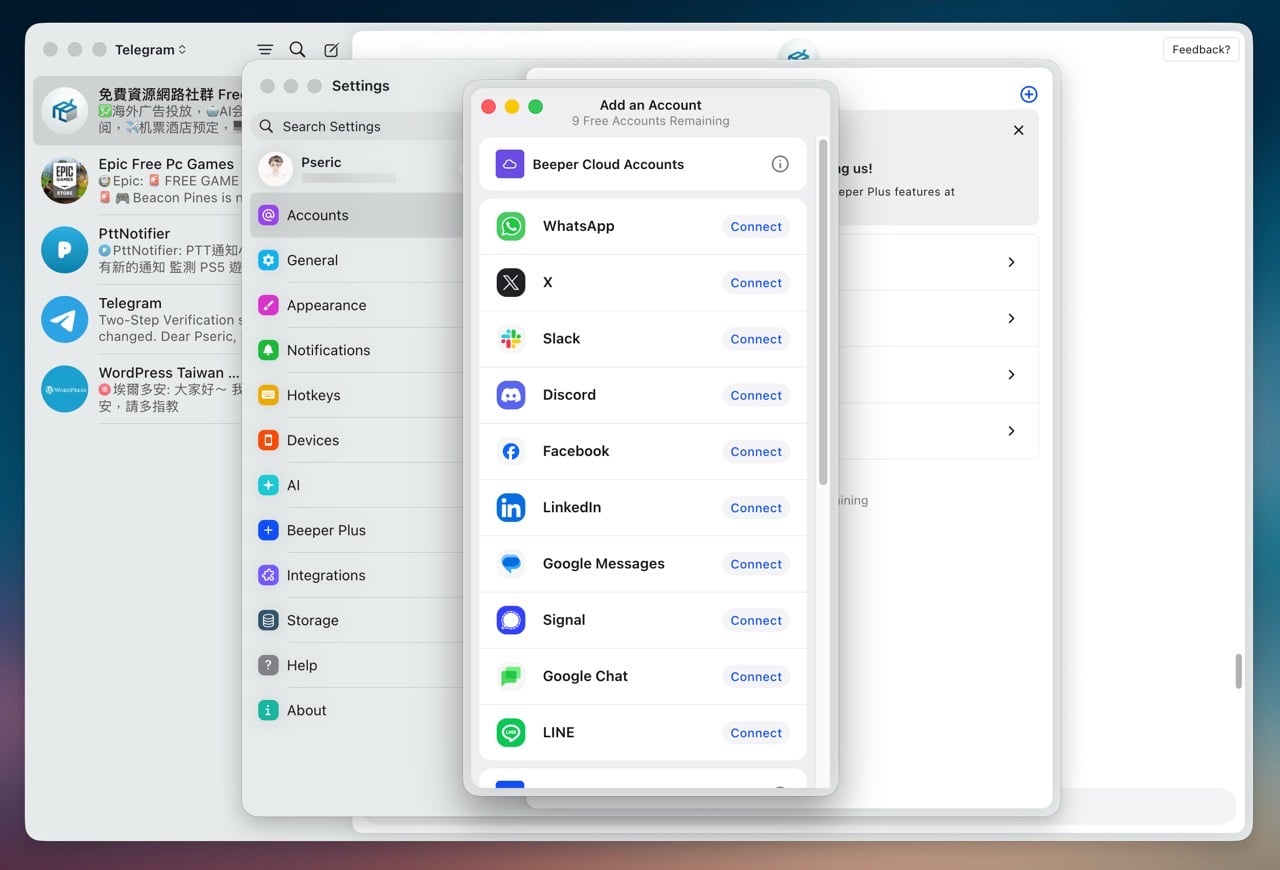Connect a LinkedIn account

(x=756, y=508)
